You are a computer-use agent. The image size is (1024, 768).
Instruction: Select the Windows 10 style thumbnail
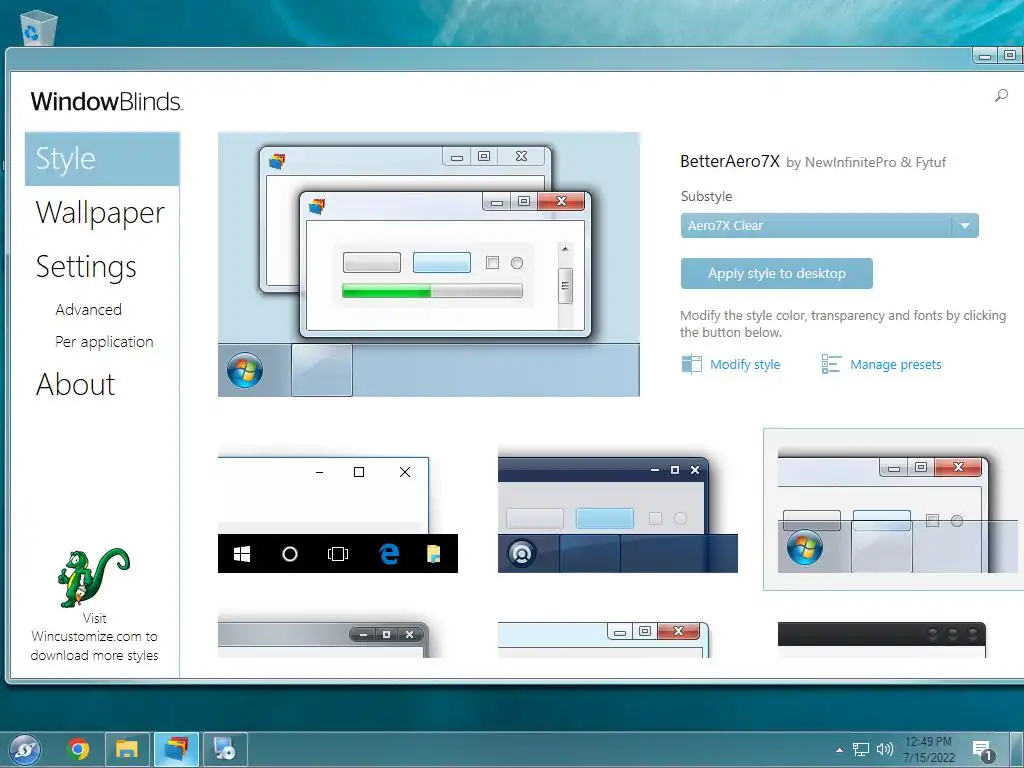click(x=338, y=509)
